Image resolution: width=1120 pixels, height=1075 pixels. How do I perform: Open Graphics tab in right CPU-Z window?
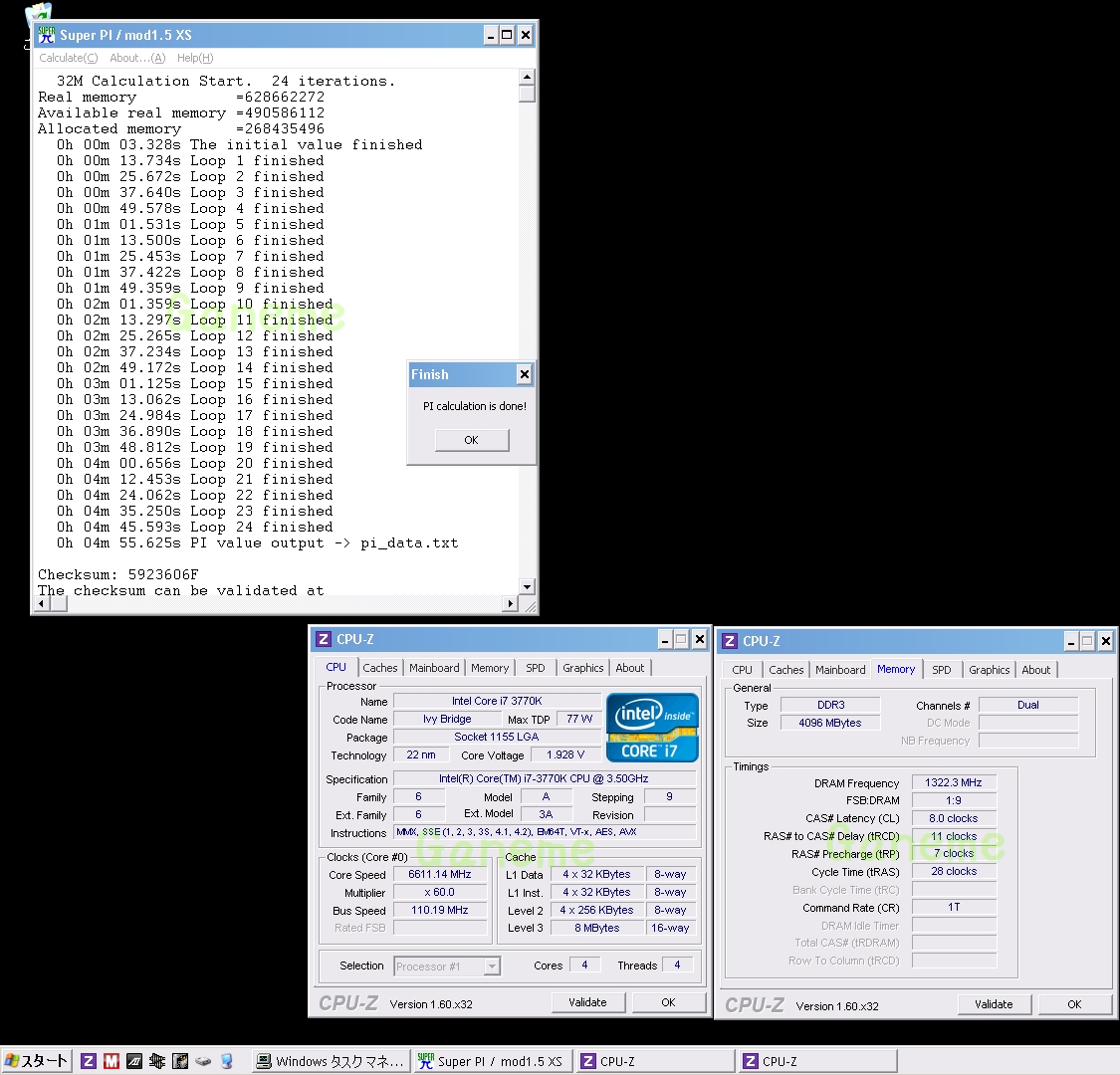point(990,670)
